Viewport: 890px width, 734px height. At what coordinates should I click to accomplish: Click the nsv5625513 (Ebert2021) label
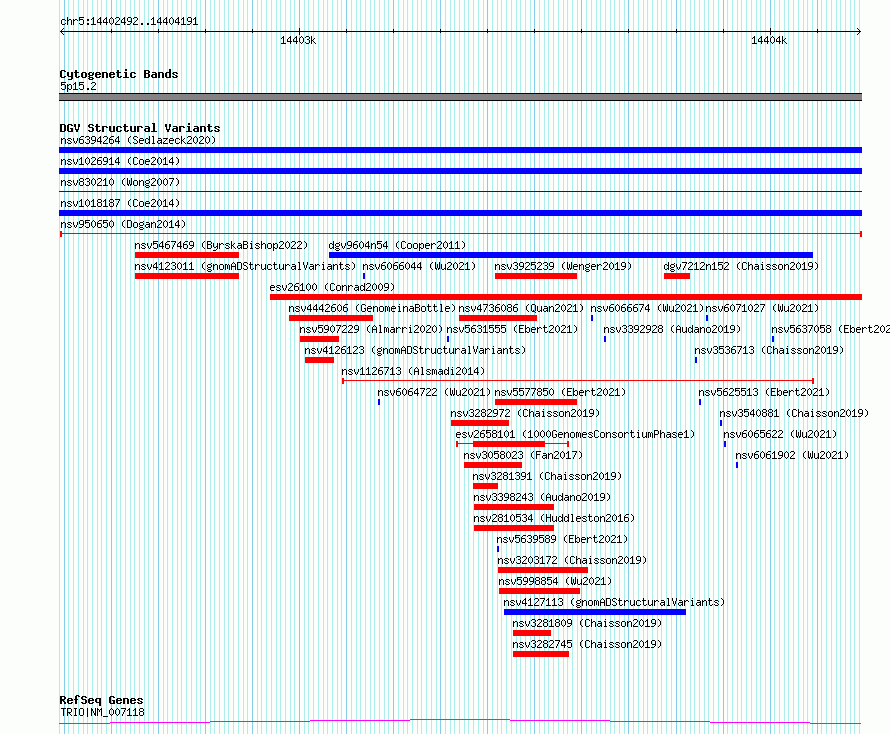point(763,392)
